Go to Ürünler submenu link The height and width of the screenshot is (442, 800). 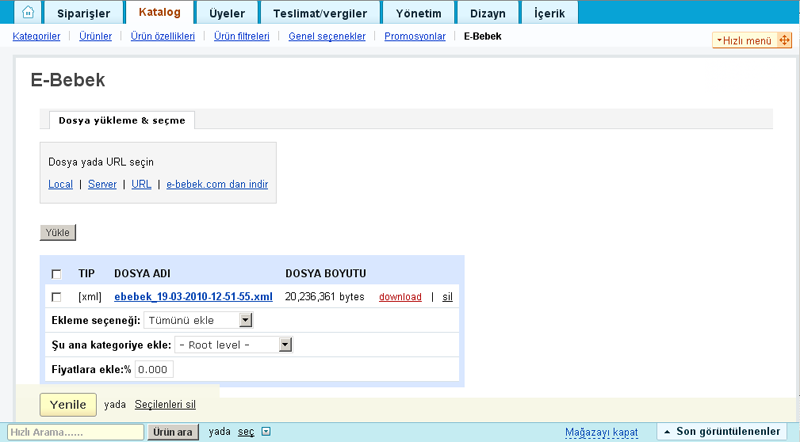click(x=95, y=36)
